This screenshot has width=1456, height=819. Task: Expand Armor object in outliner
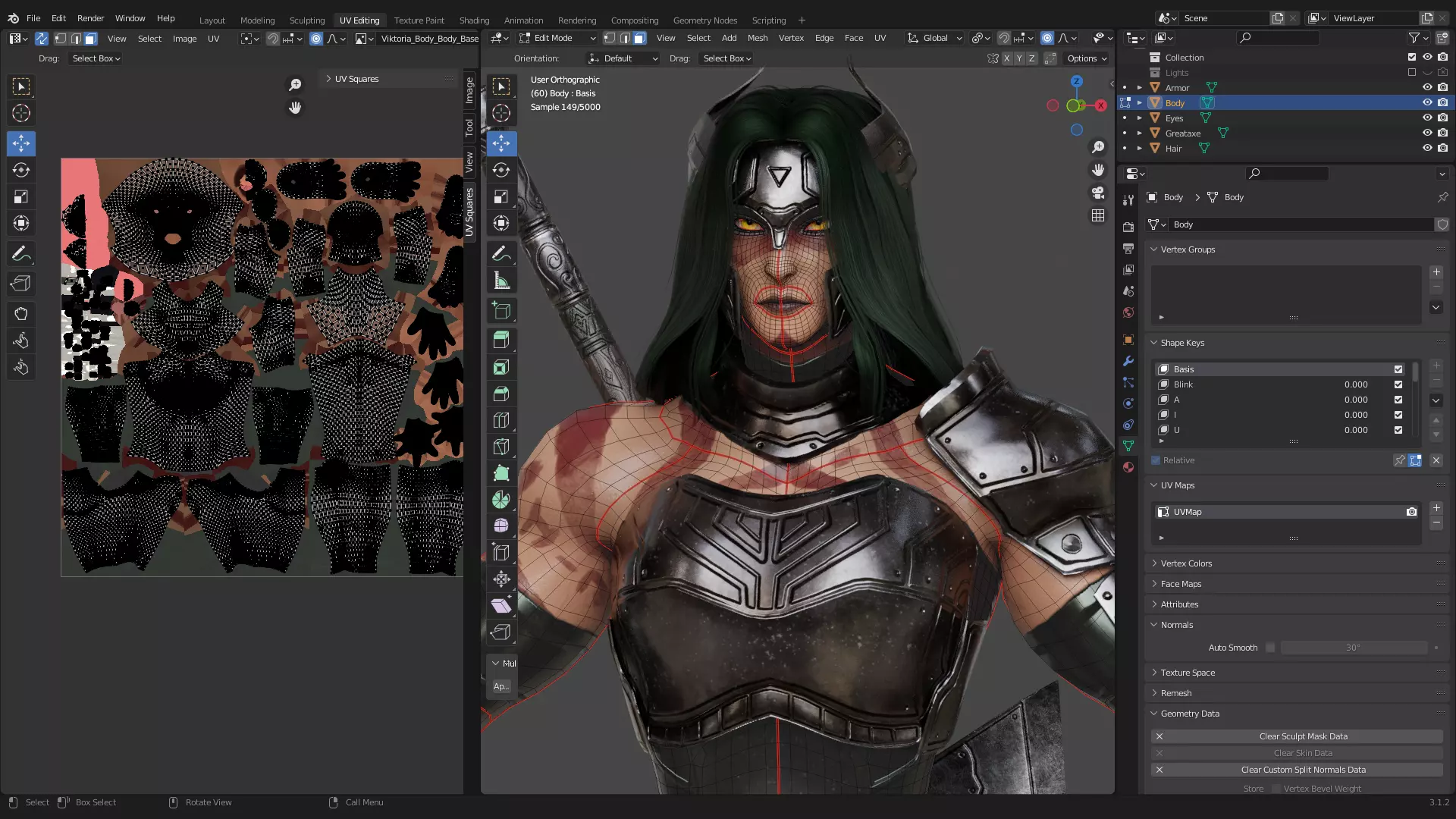pos(1139,88)
